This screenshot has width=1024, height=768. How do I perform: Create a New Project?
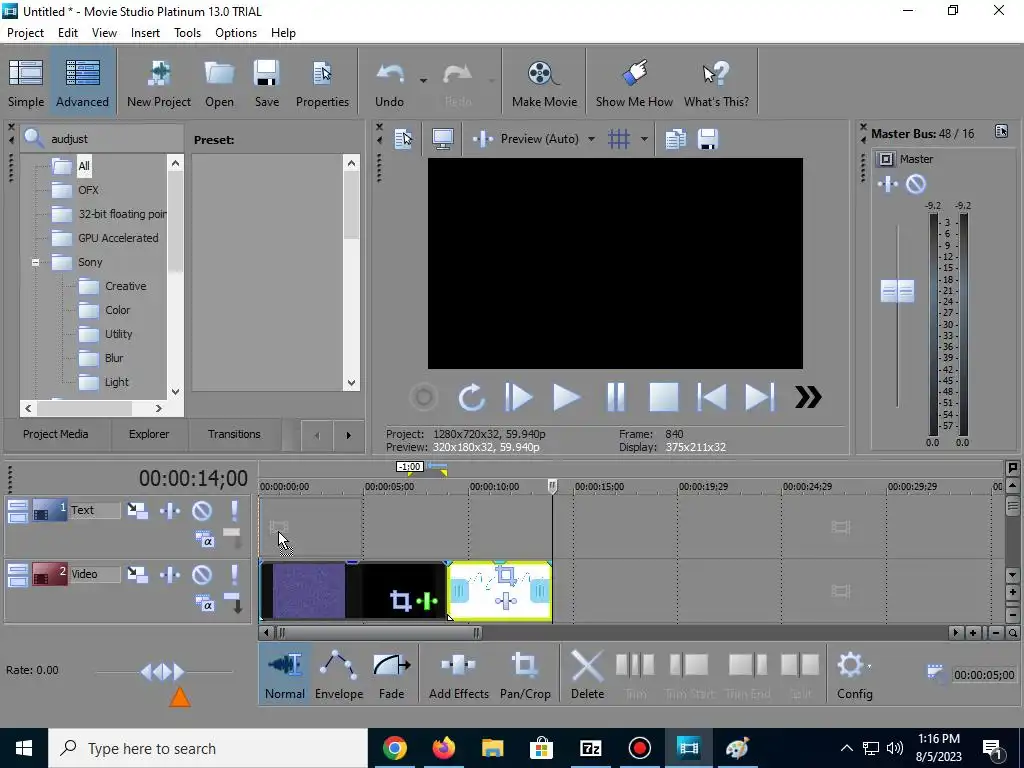tap(159, 82)
